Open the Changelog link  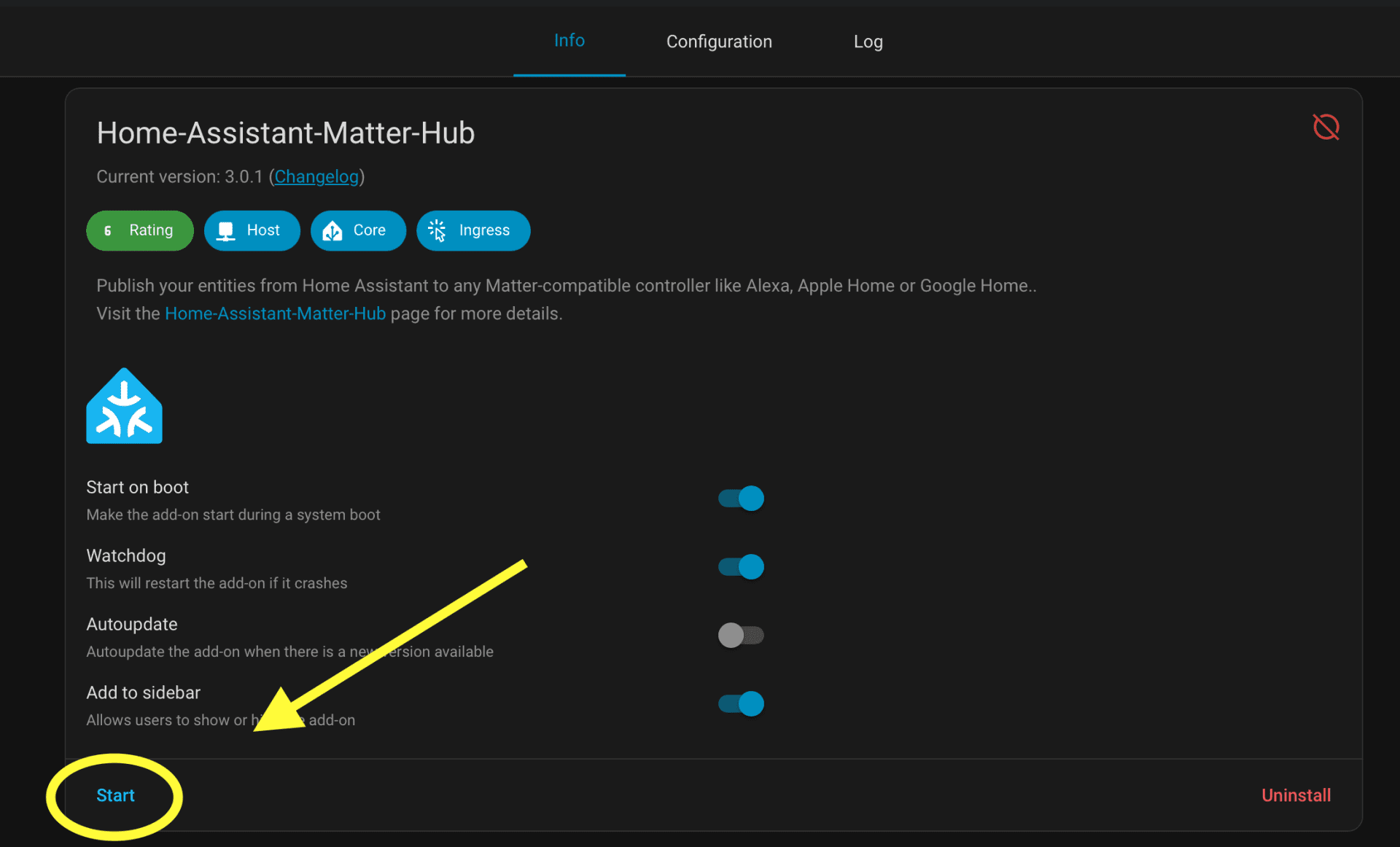click(316, 176)
